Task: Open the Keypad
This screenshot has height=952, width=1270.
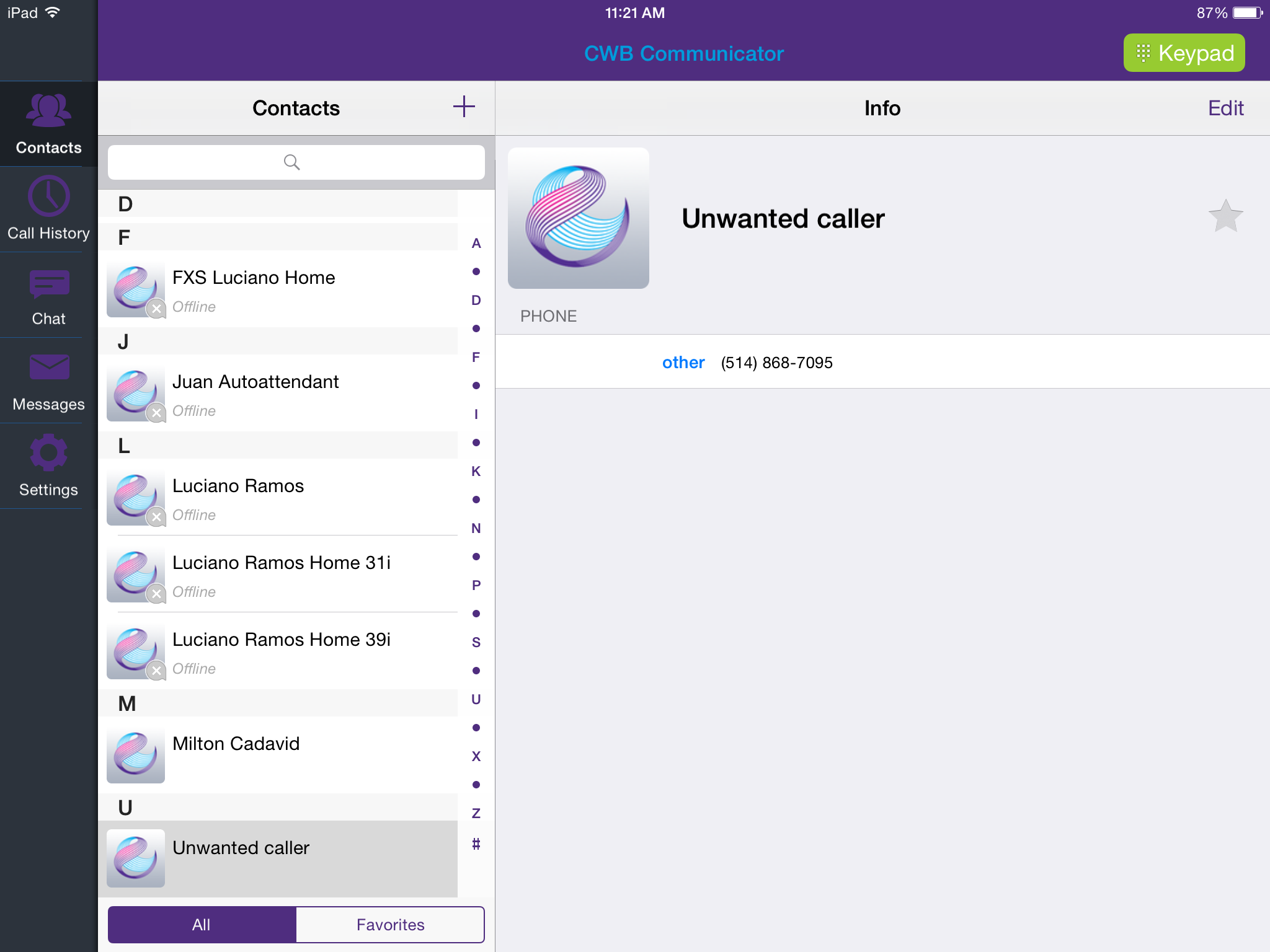Action: (x=1183, y=53)
